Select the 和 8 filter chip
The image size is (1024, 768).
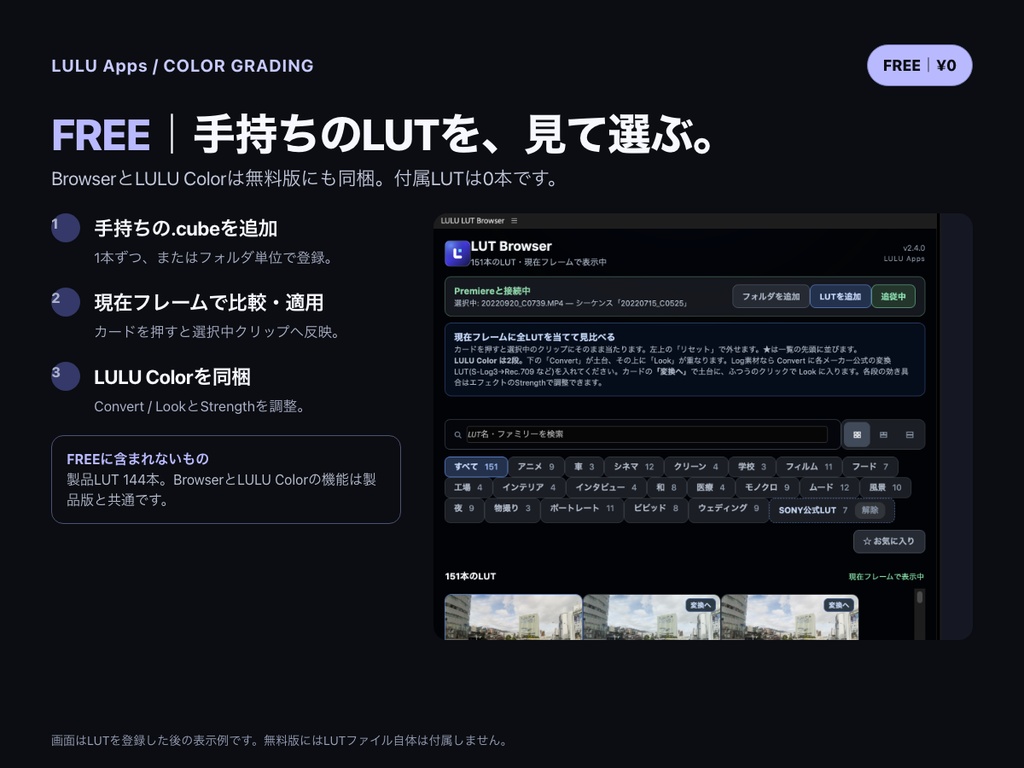pos(666,488)
